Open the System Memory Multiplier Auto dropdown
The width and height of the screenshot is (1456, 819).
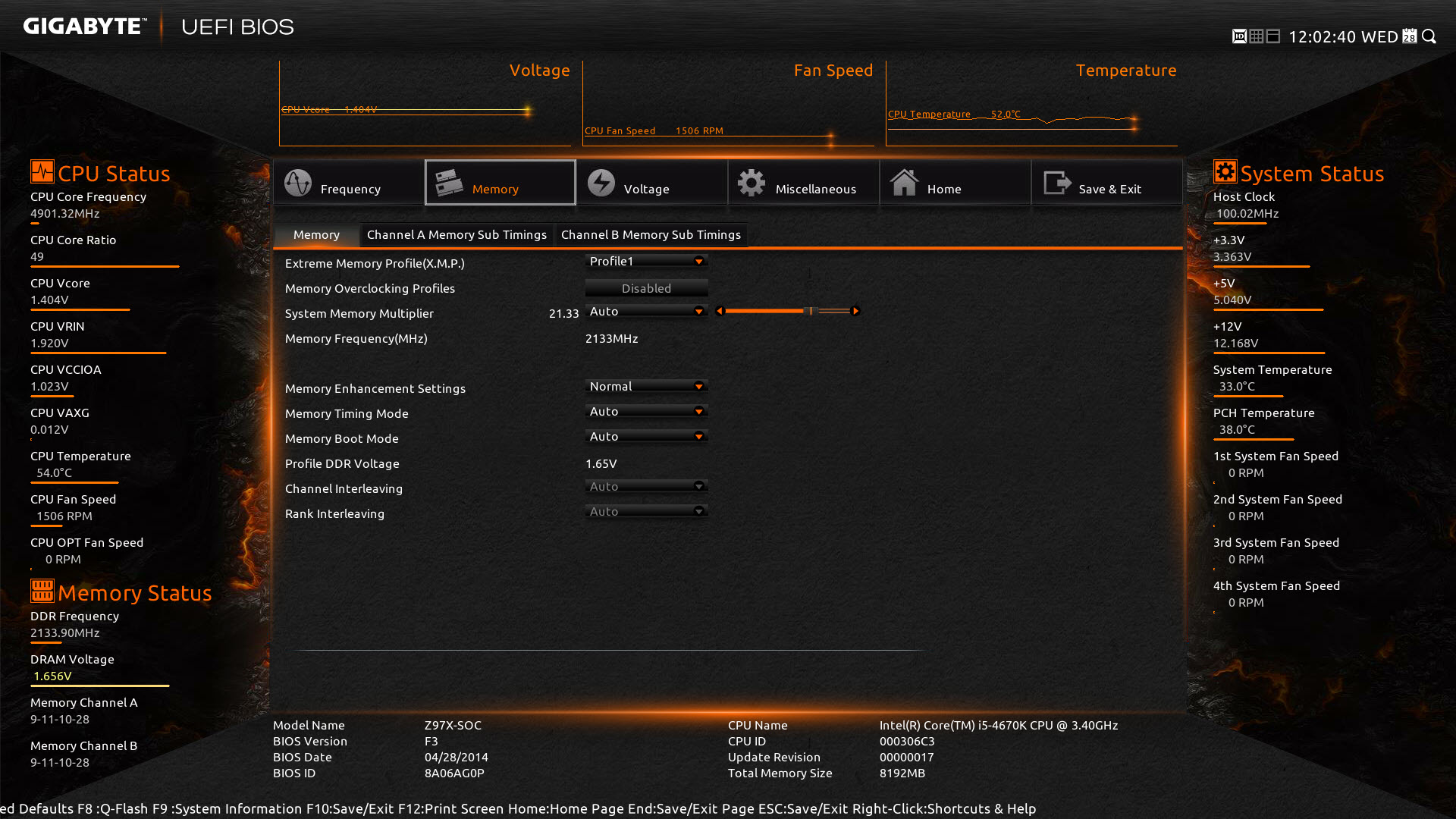(x=647, y=311)
